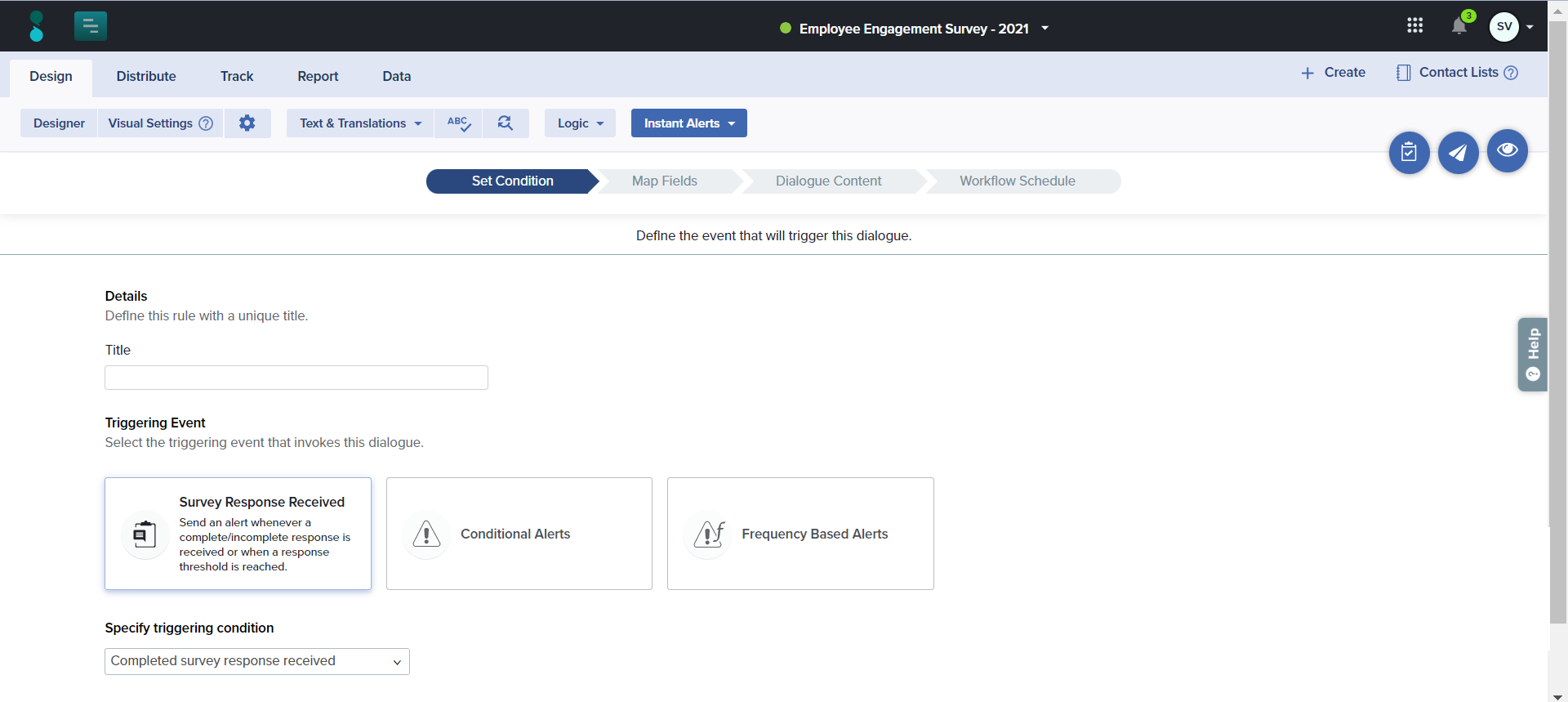Open Contact Lists
This screenshot has height=702, width=1568.
coord(1458,73)
